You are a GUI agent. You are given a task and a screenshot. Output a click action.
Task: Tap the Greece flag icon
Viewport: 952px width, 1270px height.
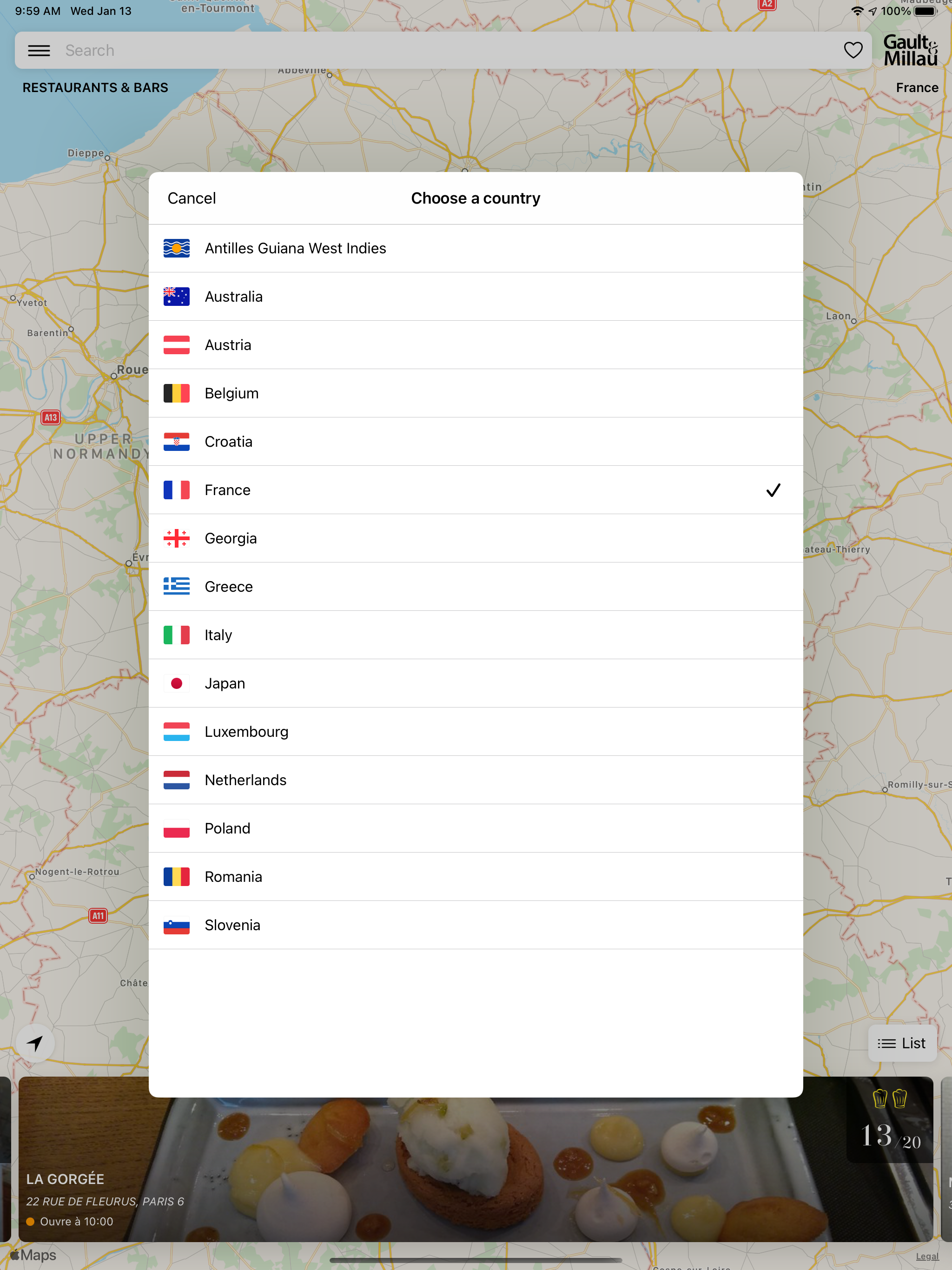(x=176, y=587)
